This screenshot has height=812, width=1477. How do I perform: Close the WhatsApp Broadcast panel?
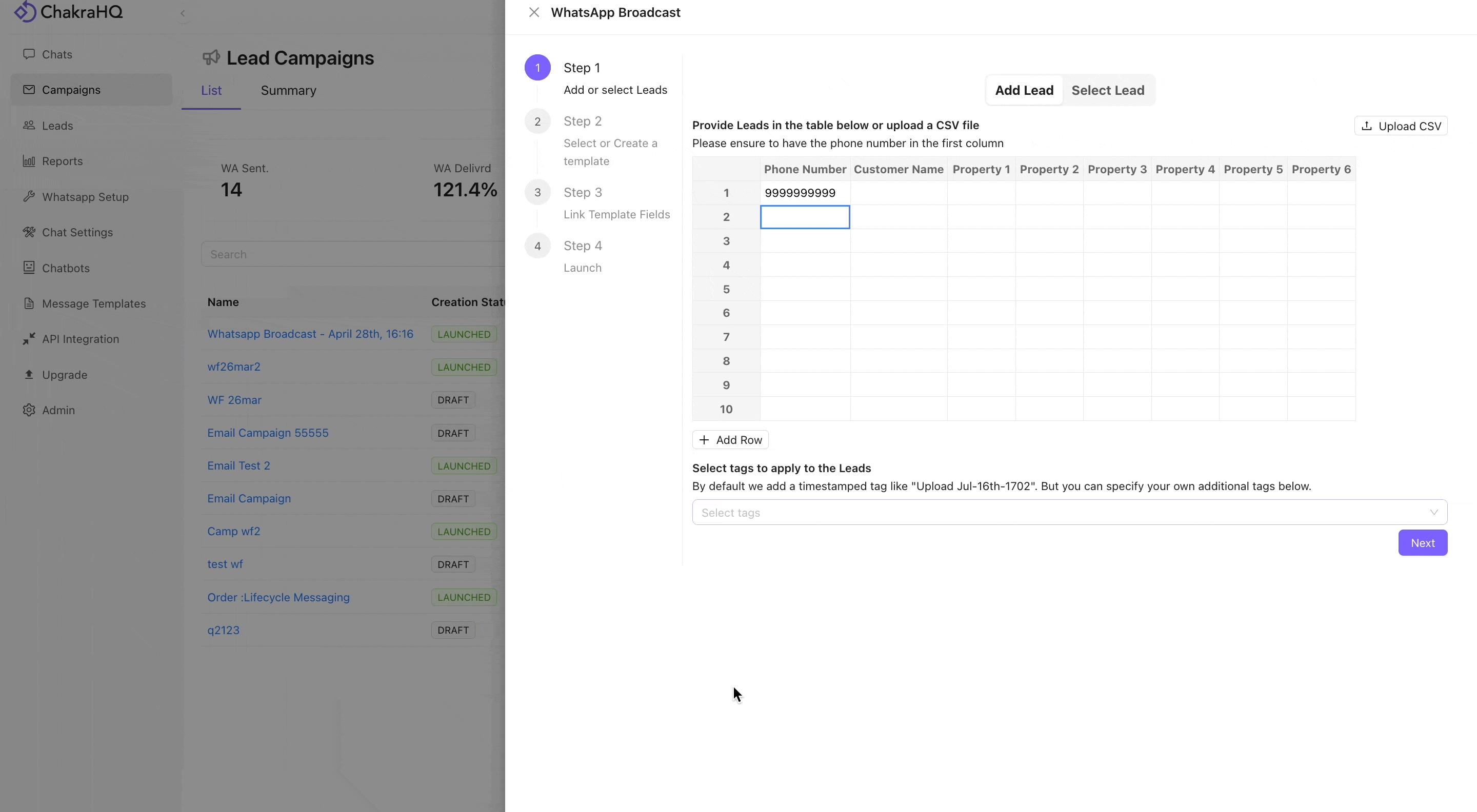point(534,12)
